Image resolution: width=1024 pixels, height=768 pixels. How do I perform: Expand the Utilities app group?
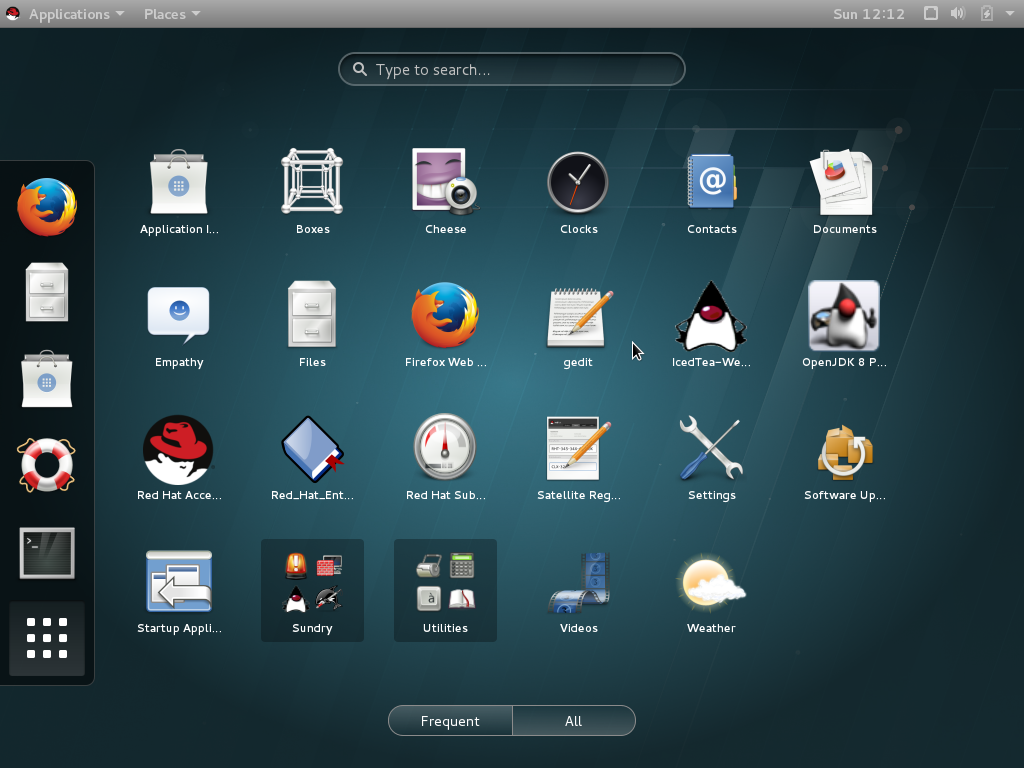445,581
